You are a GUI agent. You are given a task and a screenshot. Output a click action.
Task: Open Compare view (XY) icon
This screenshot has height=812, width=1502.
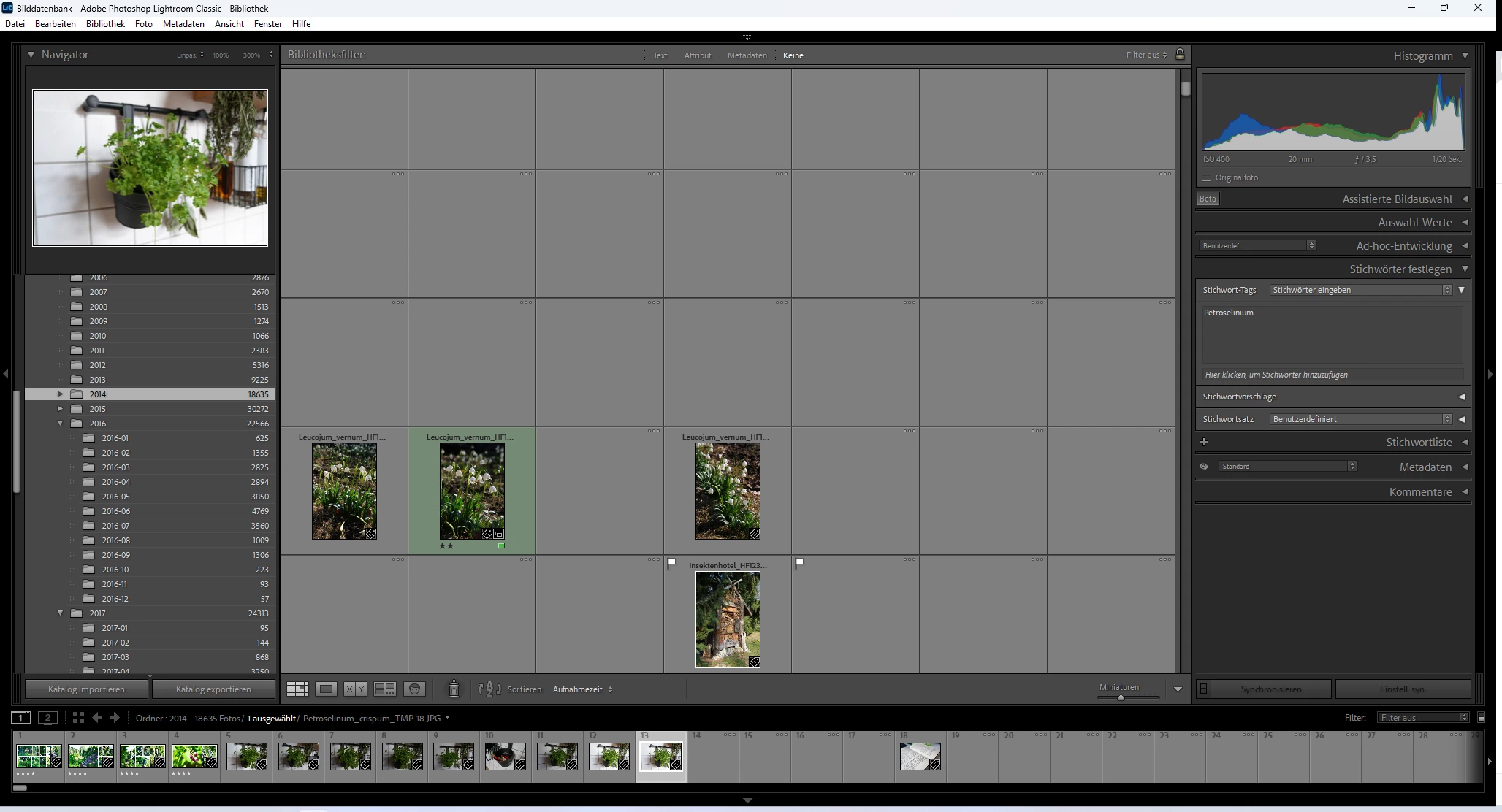pyautogui.click(x=355, y=689)
